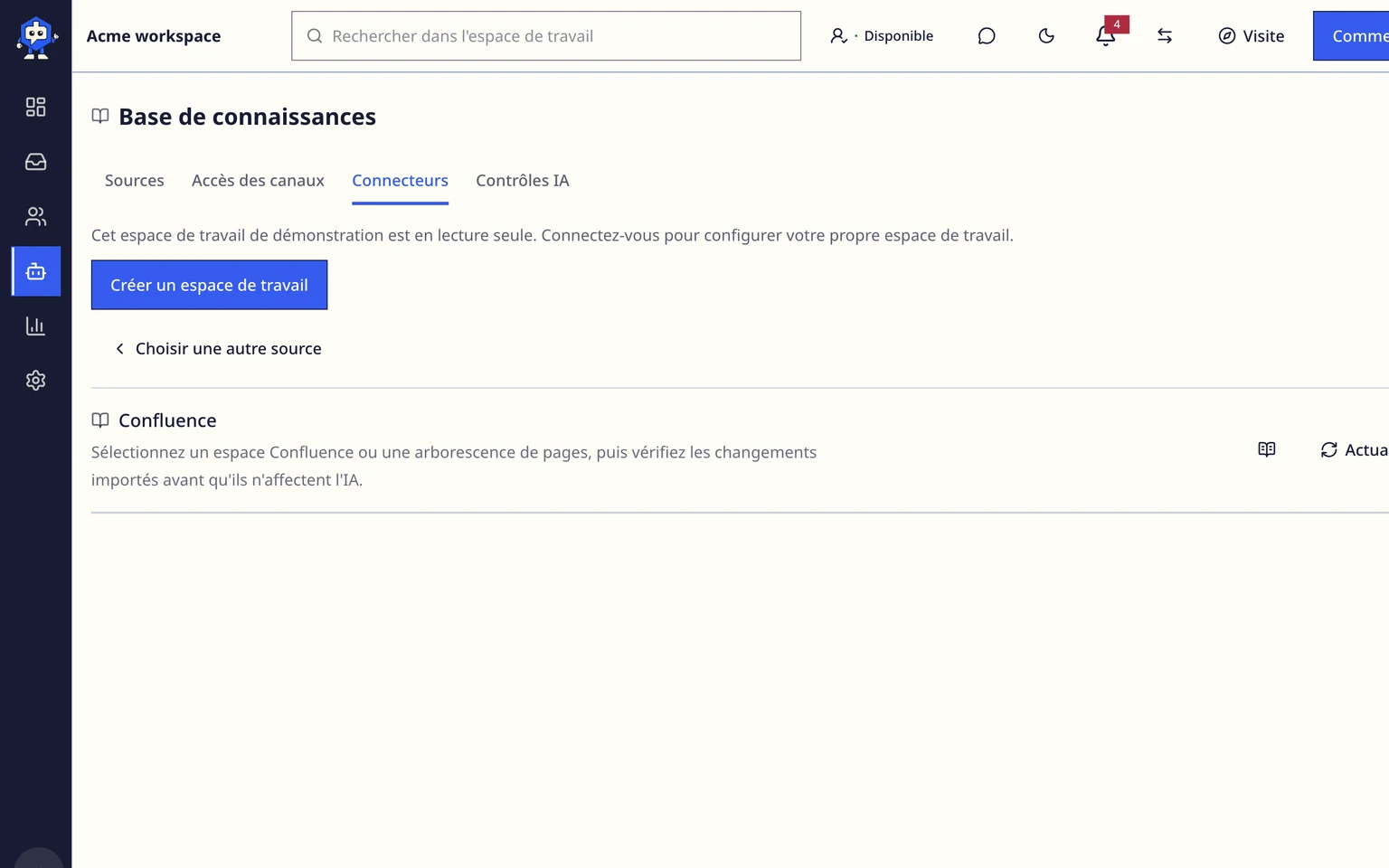The width and height of the screenshot is (1389, 868).
Task: Go back via Choisir une autre source
Action: click(218, 348)
